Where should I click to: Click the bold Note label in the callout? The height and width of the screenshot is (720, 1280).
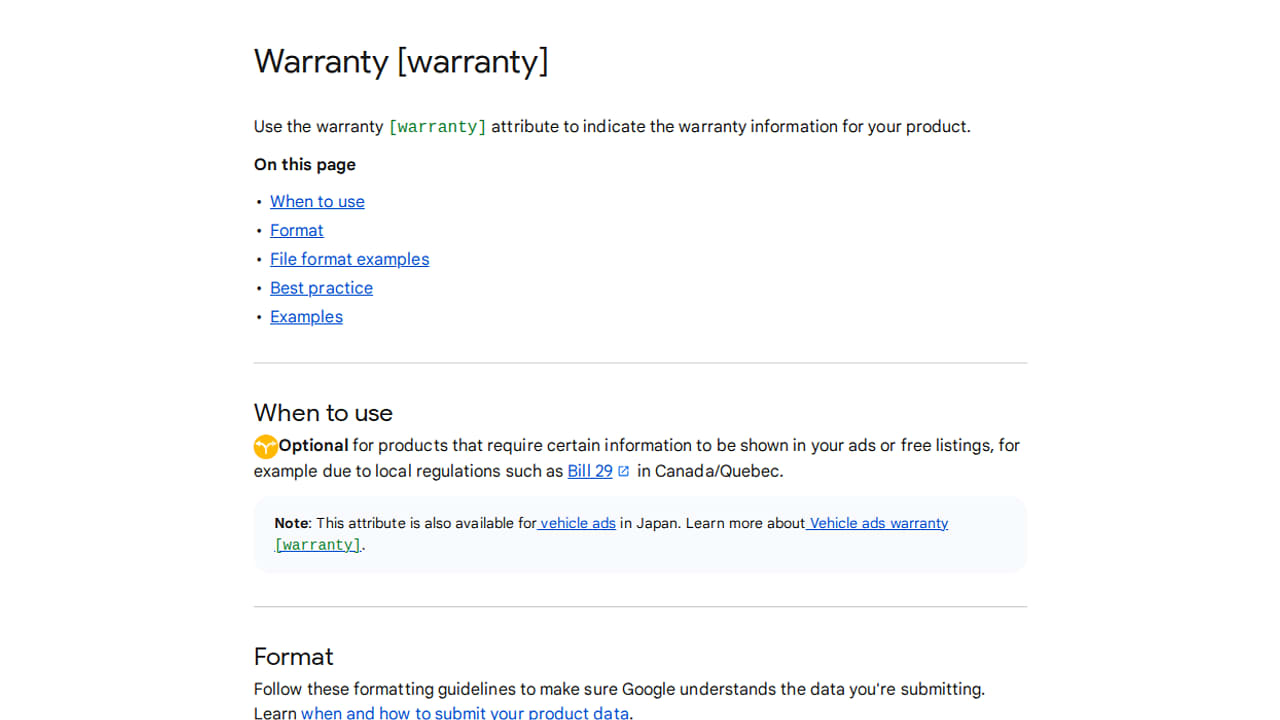click(x=291, y=523)
